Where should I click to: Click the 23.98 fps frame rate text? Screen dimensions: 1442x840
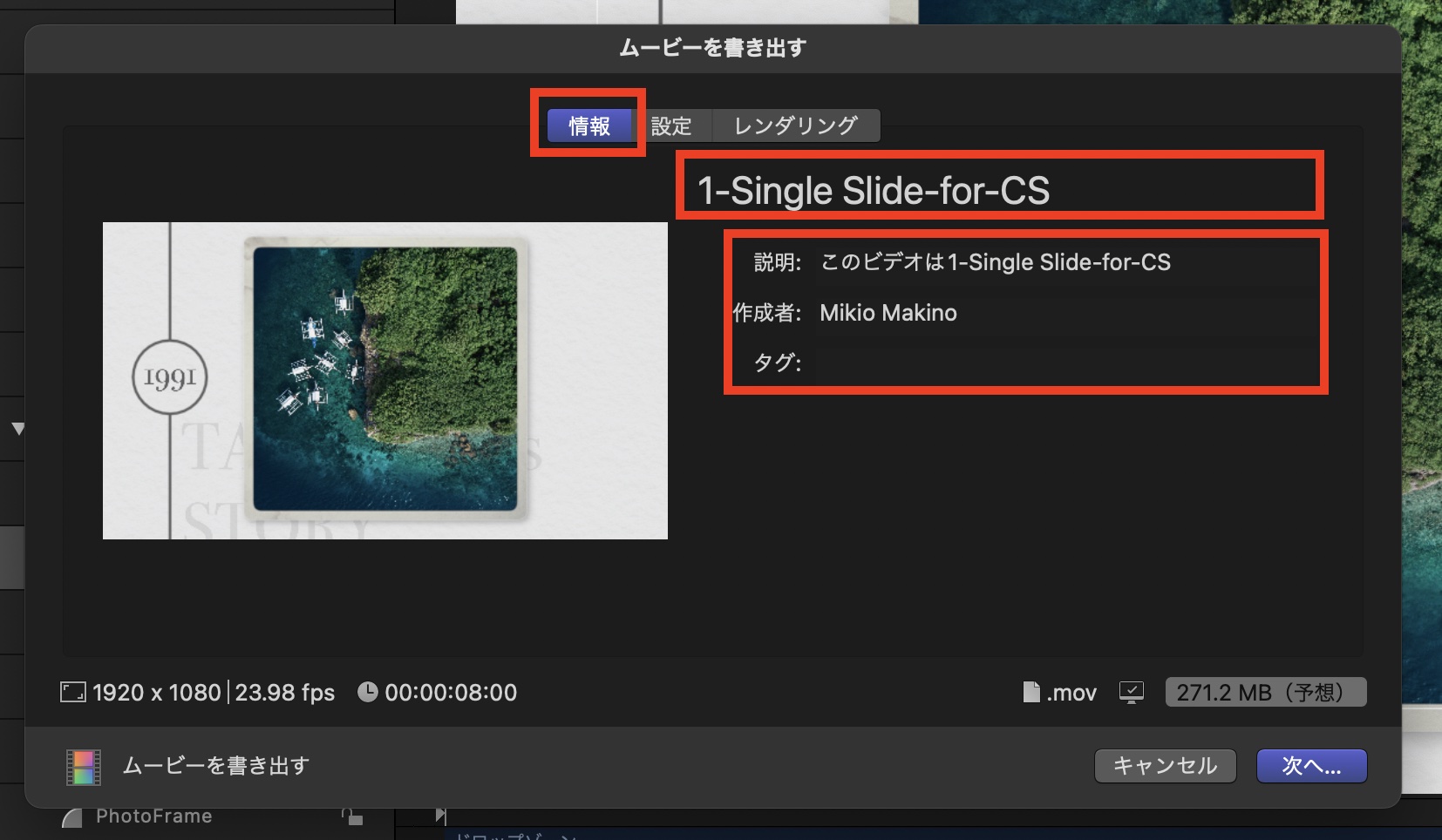tap(285, 693)
